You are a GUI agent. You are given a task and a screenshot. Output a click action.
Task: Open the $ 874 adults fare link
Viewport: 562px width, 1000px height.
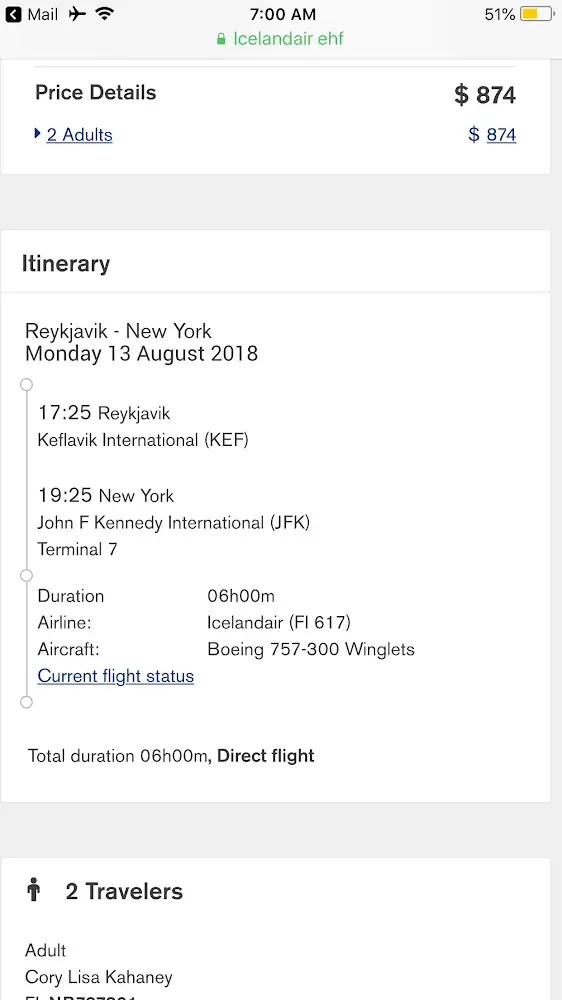point(492,135)
